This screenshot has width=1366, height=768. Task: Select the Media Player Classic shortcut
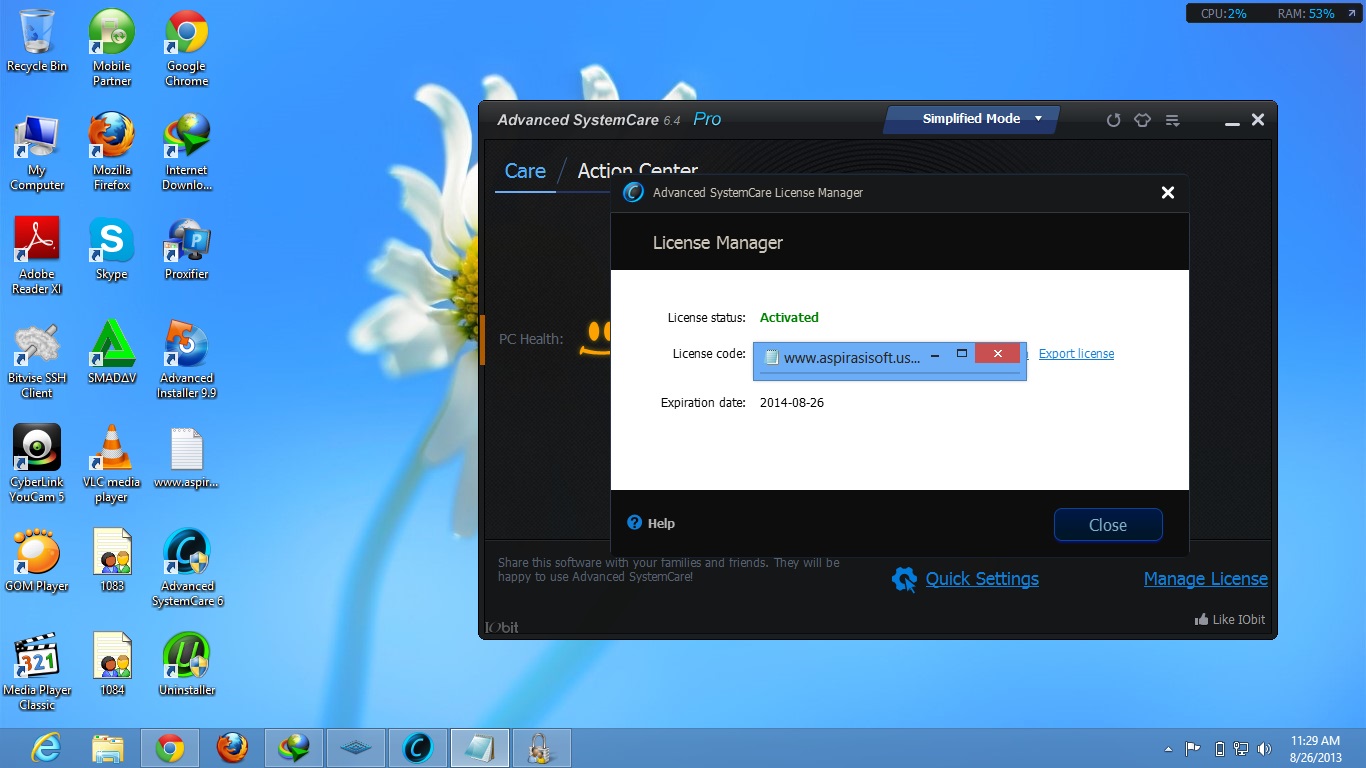point(37,672)
